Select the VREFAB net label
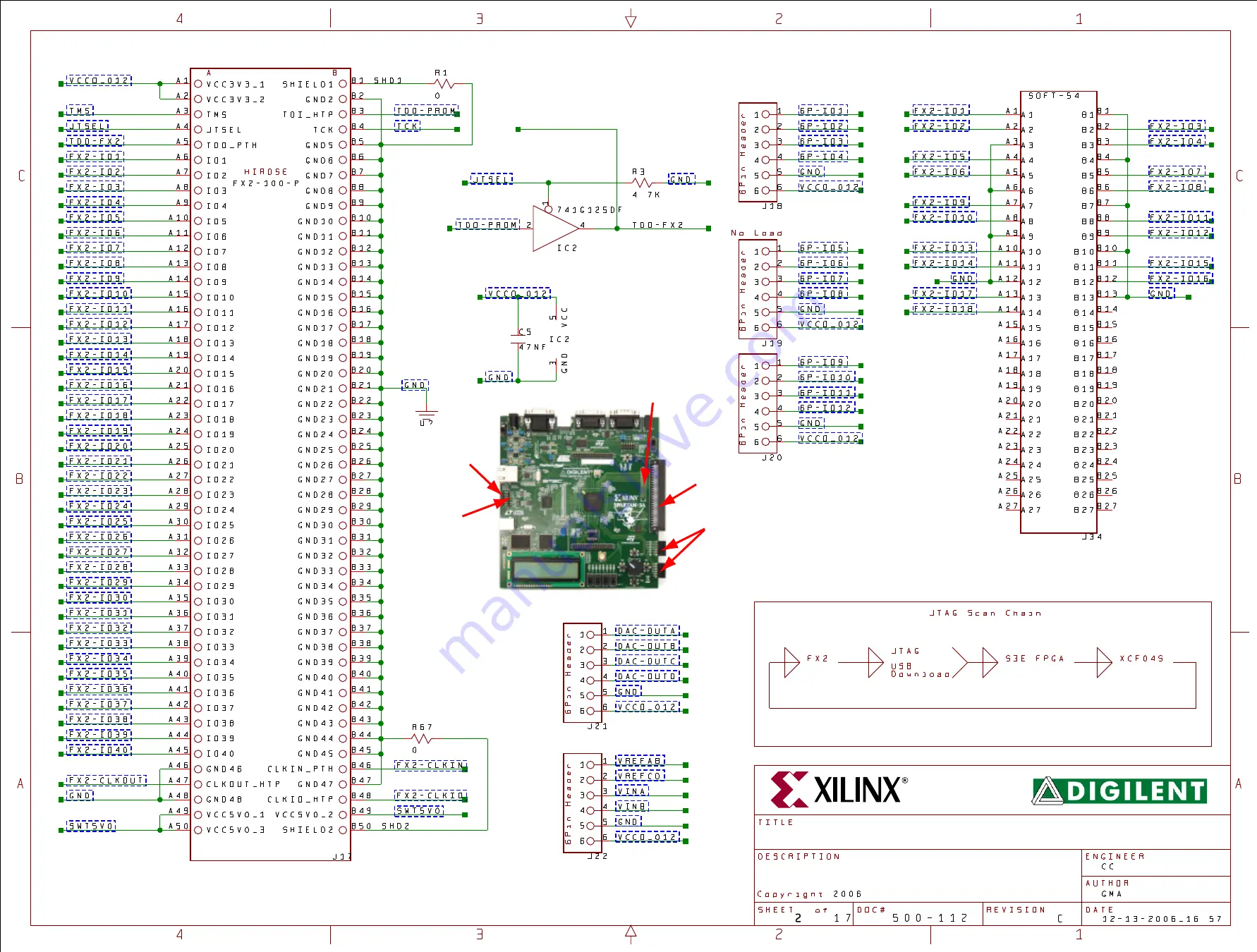The image size is (1257, 952). pyautogui.click(x=640, y=761)
